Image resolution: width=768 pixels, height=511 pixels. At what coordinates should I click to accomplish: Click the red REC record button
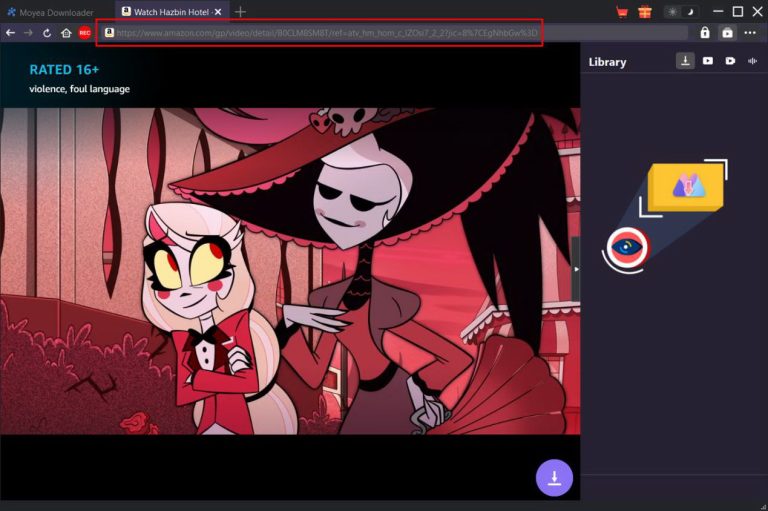(85, 32)
